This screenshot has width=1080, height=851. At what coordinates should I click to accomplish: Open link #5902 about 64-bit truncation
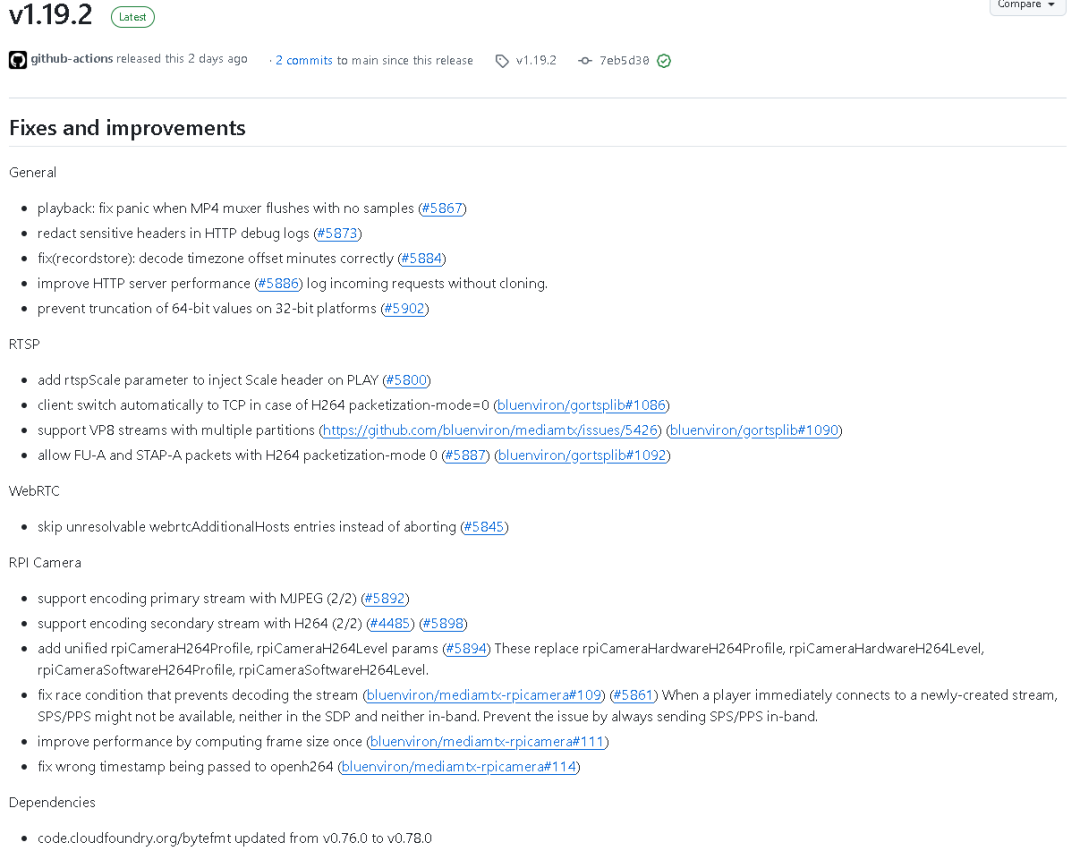coord(404,308)
